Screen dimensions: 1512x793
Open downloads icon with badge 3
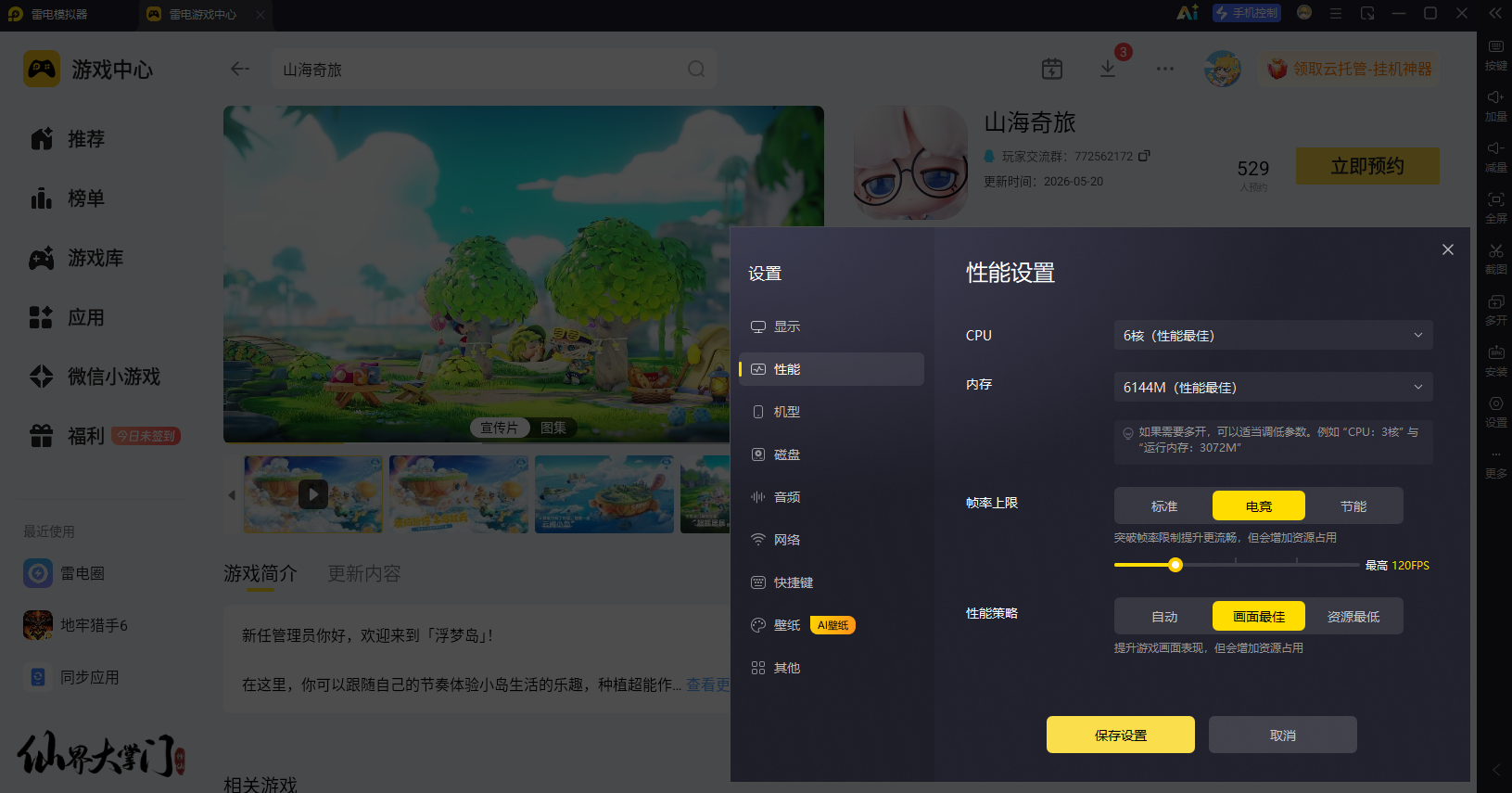pos(1108,69)
